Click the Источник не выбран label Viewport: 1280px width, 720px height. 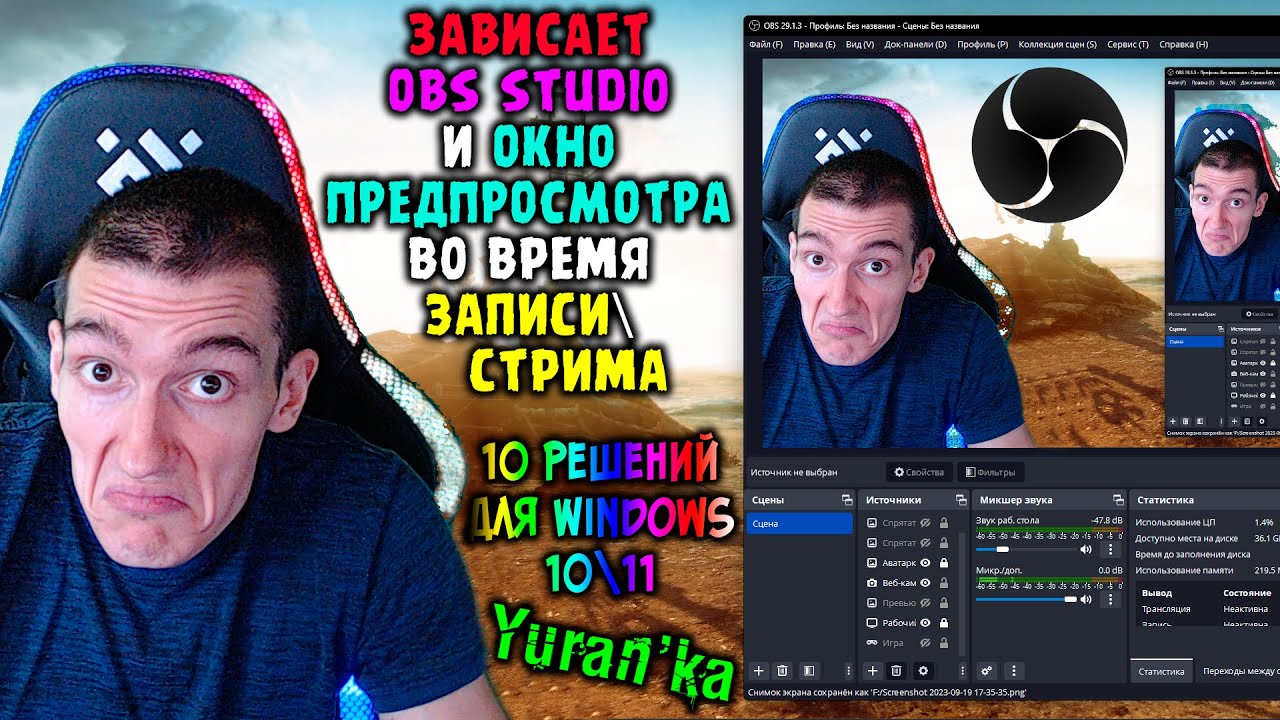point(793,472)
